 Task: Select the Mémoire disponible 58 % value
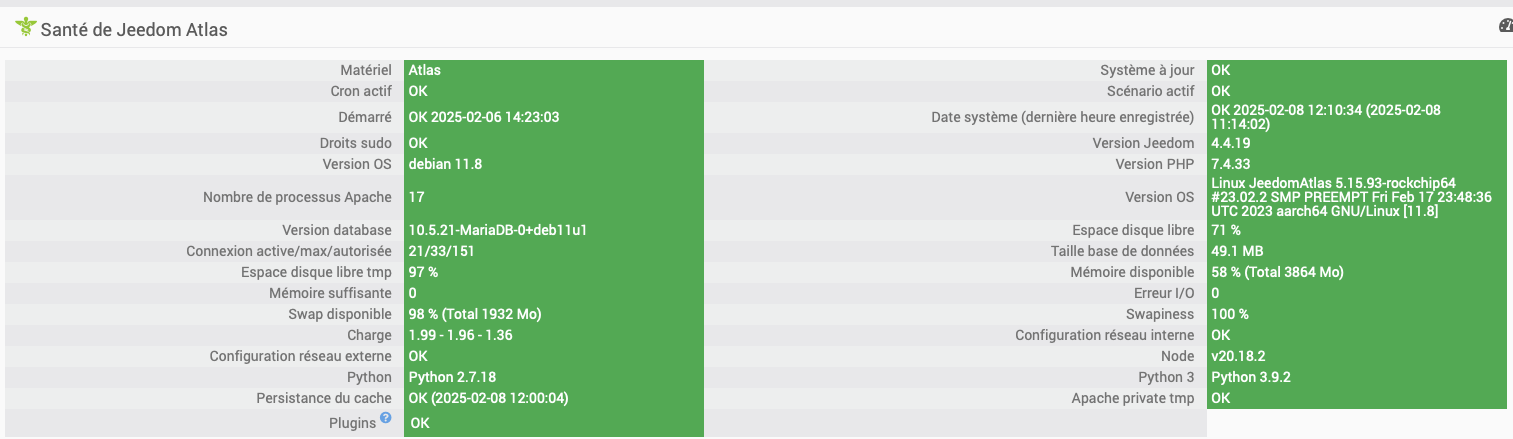(1277, 272)
